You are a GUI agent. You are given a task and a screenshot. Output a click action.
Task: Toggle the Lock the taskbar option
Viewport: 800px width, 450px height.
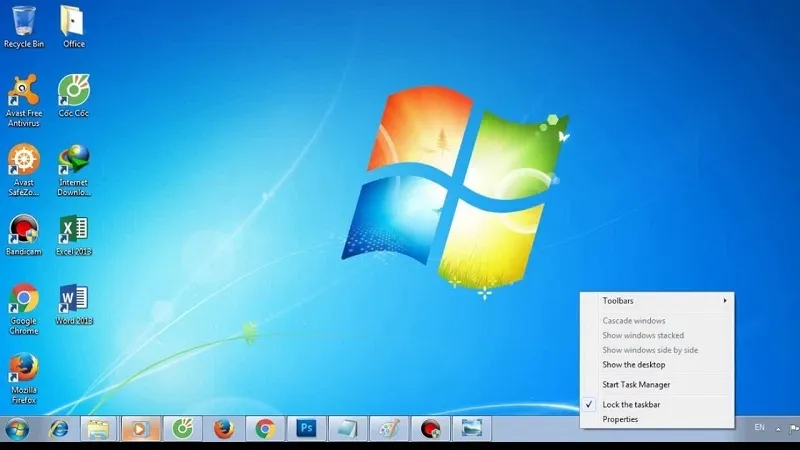pyautogui.click(x=657, y=405)
